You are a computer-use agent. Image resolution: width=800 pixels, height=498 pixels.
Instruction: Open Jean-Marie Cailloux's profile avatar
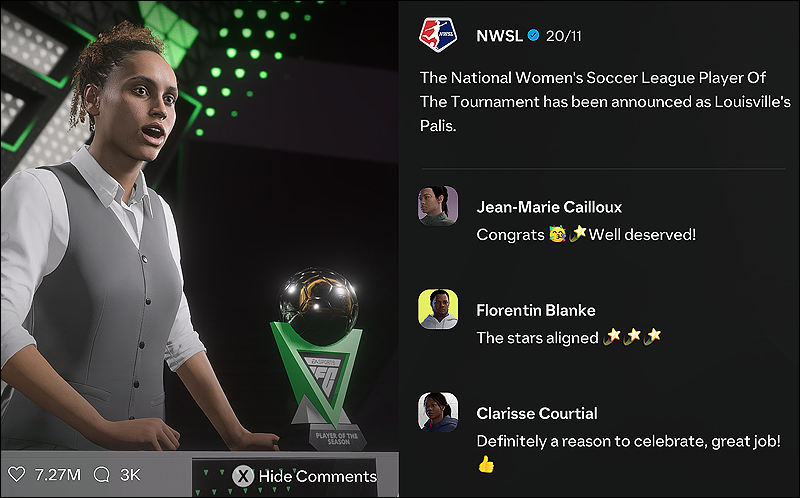click(438, 206)
